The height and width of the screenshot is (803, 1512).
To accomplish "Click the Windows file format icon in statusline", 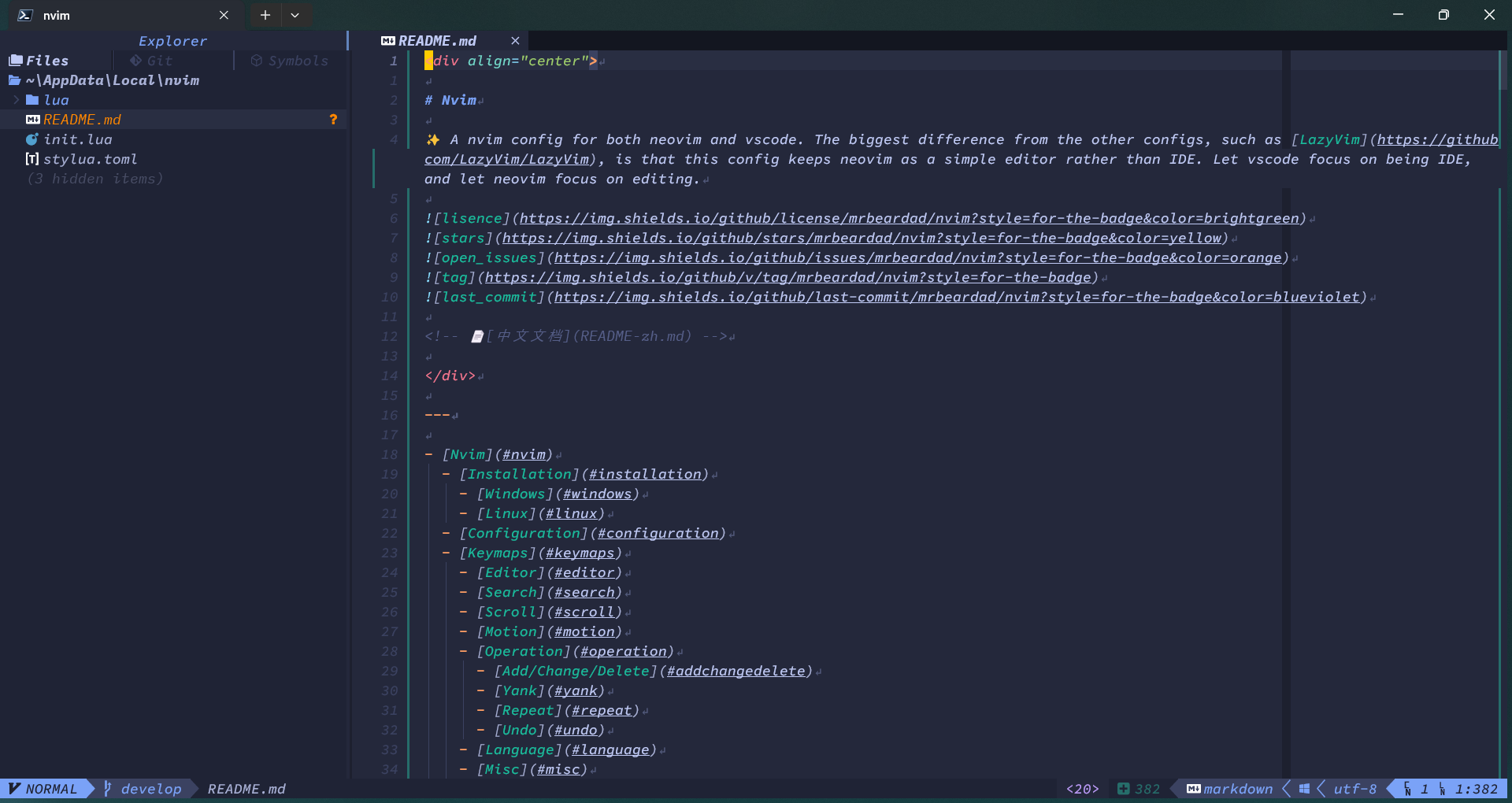I will pyautogui.click(x=1304, y=789).
